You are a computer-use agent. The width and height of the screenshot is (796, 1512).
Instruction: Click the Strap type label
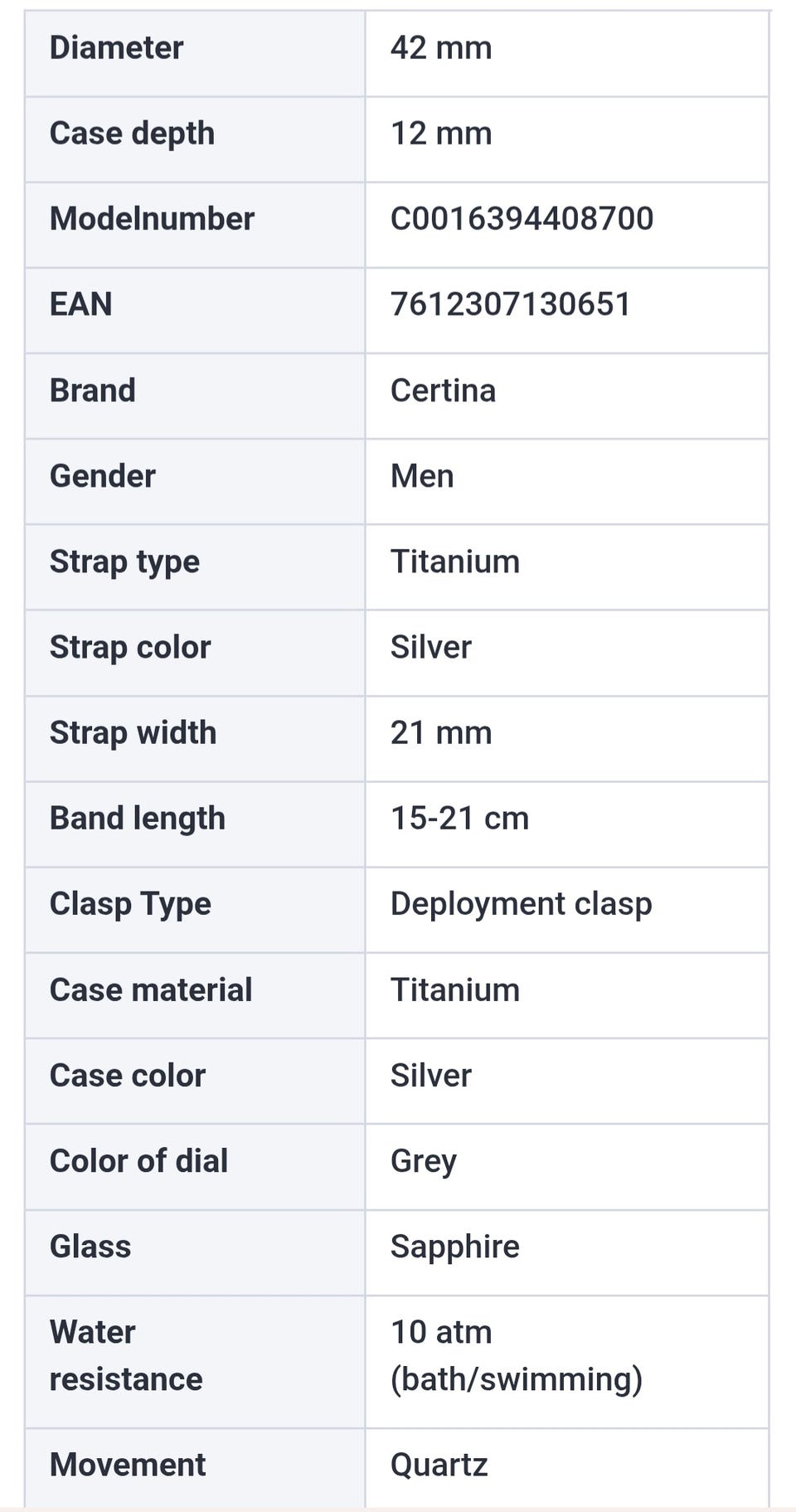pos(124,562)
